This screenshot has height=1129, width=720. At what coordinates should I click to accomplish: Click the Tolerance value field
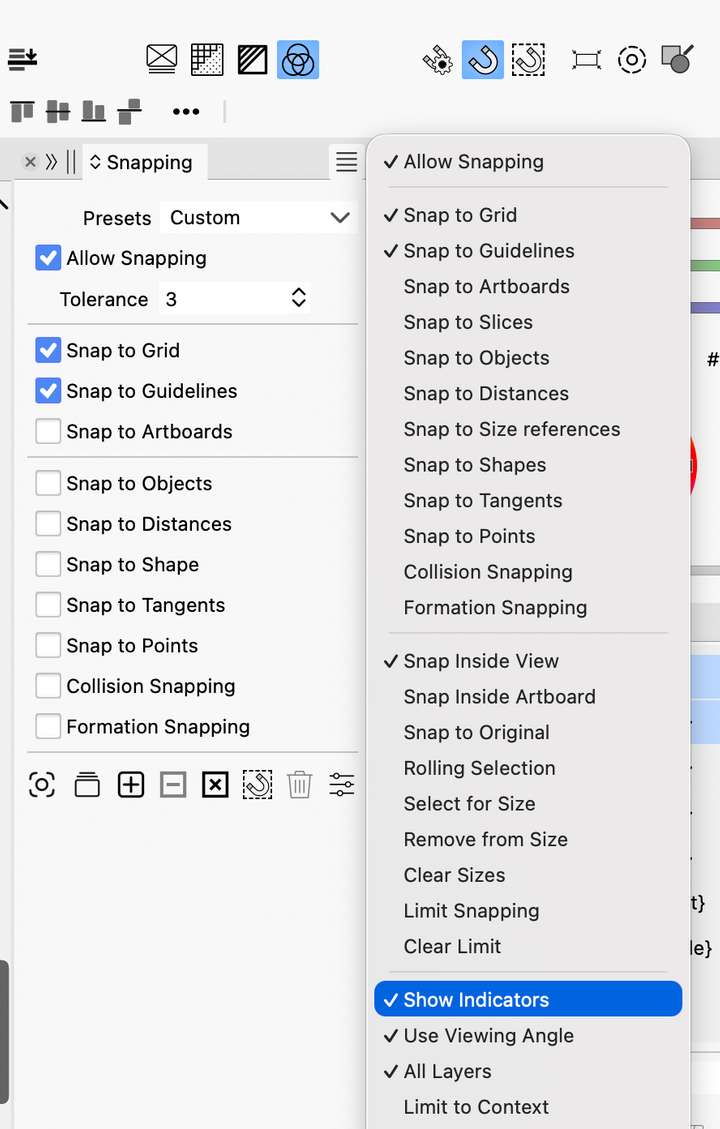tap(222, 299)
